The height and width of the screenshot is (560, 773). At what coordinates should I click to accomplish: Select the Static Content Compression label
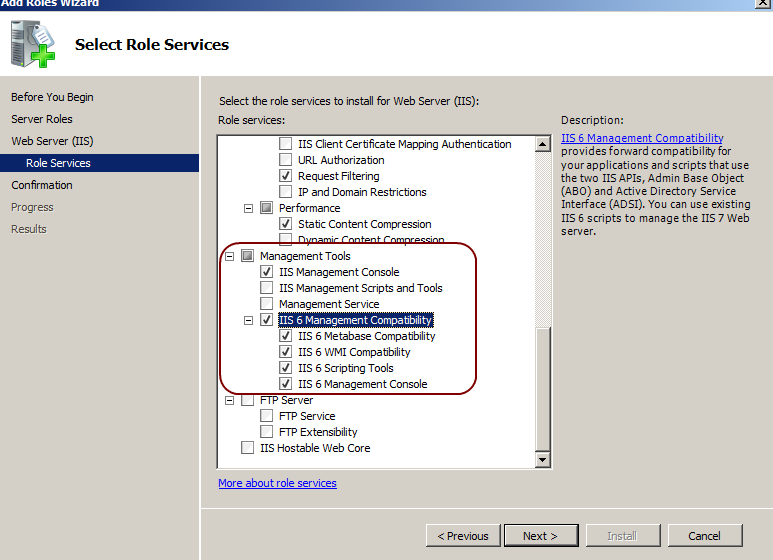(x=365, y=224)
